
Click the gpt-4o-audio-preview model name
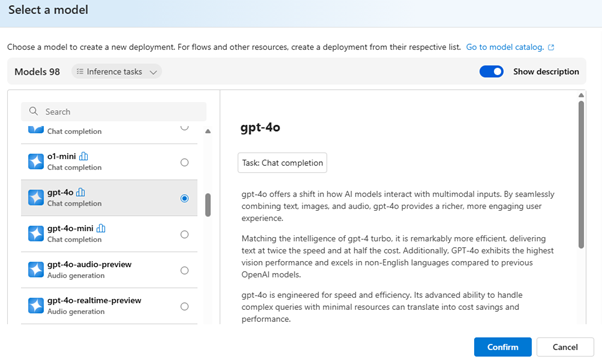(89, 264)
